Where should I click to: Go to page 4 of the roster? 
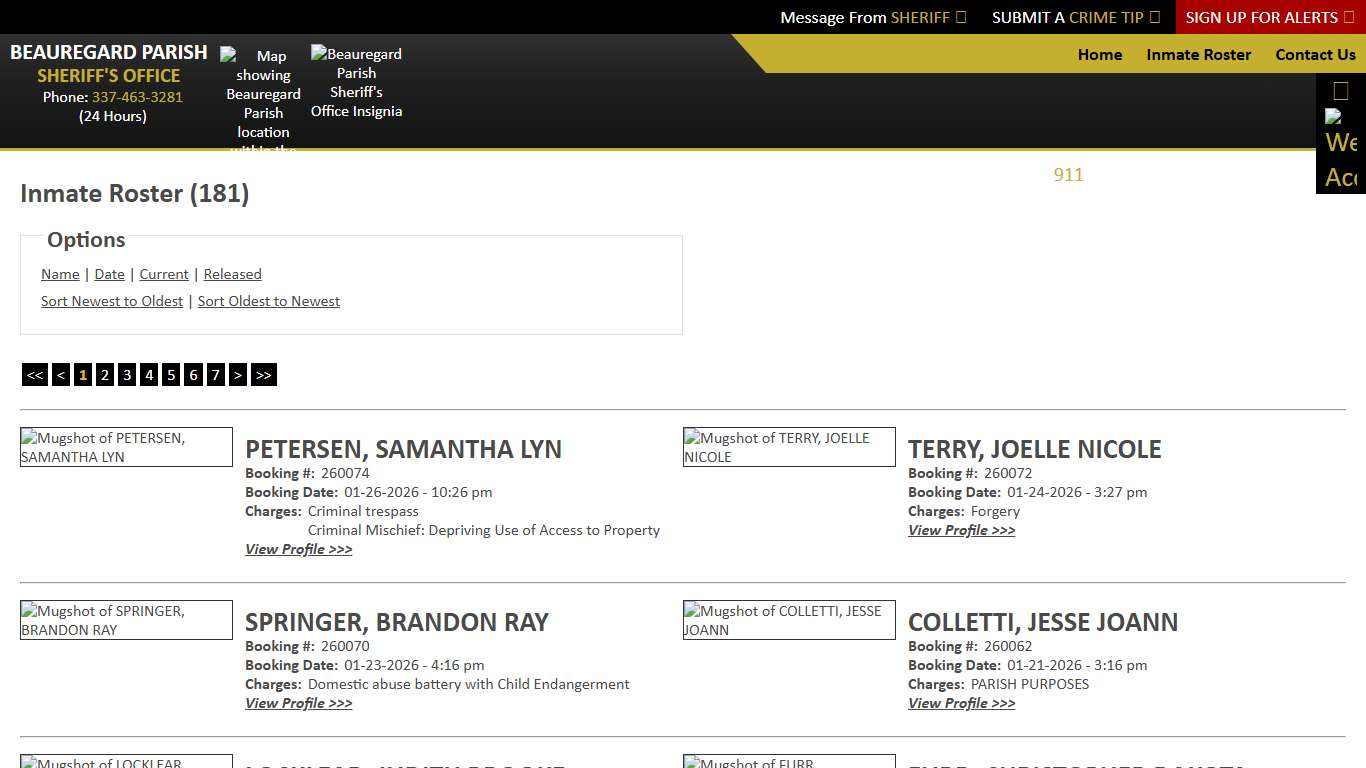pyautogui.click(x=148, y=374)
